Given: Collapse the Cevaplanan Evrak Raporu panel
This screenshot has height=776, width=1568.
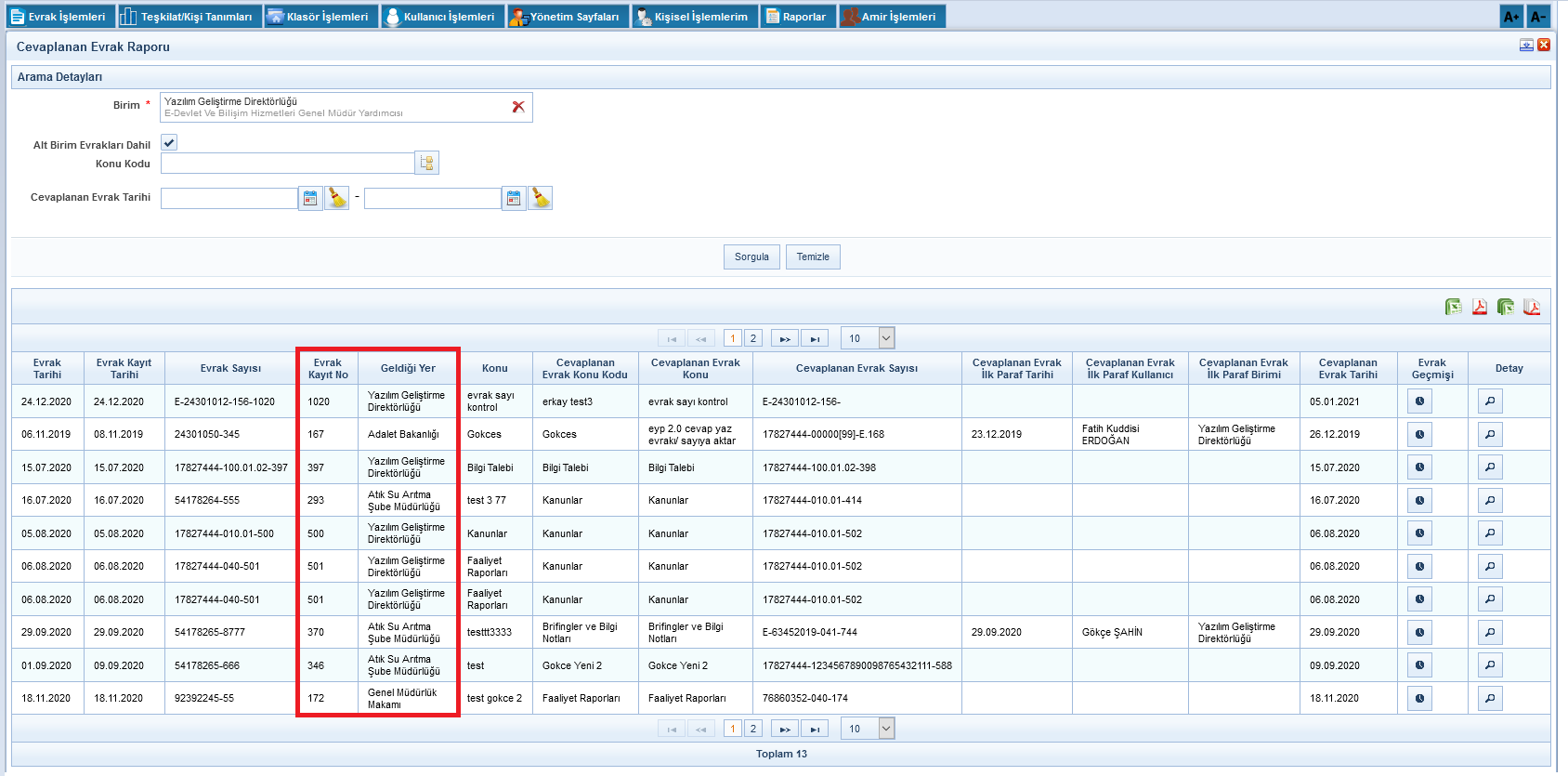Looking at the screenshot, I should [1526, 46].
